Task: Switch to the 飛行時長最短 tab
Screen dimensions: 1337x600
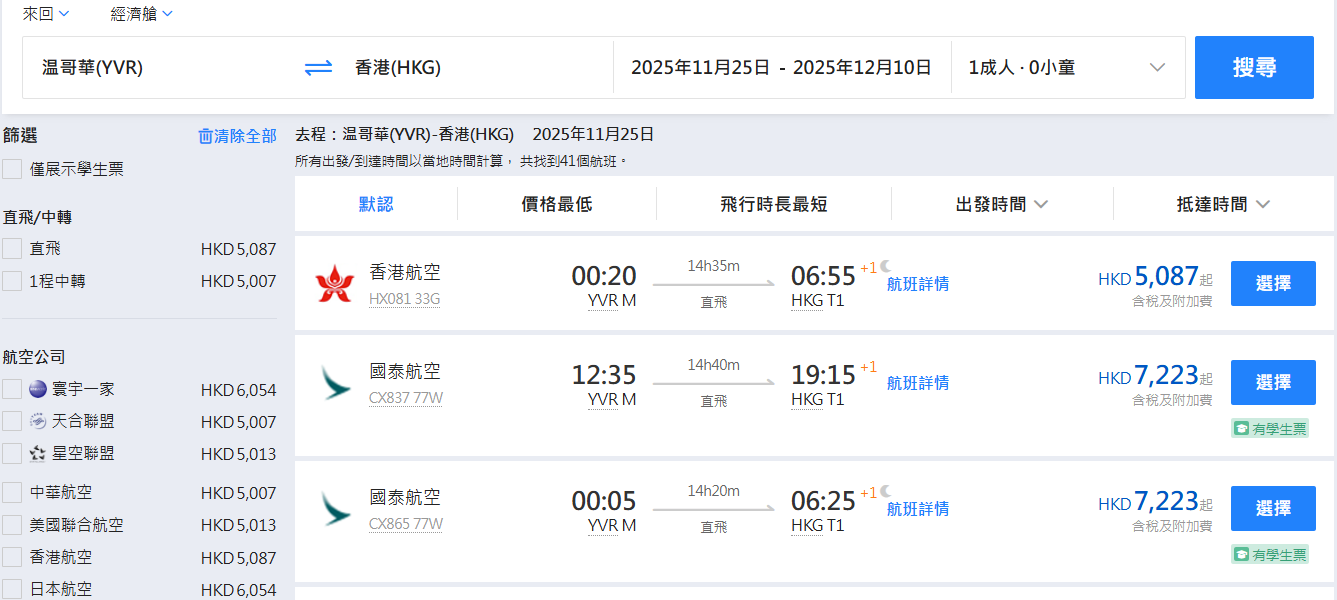Action: click(773, 204)
